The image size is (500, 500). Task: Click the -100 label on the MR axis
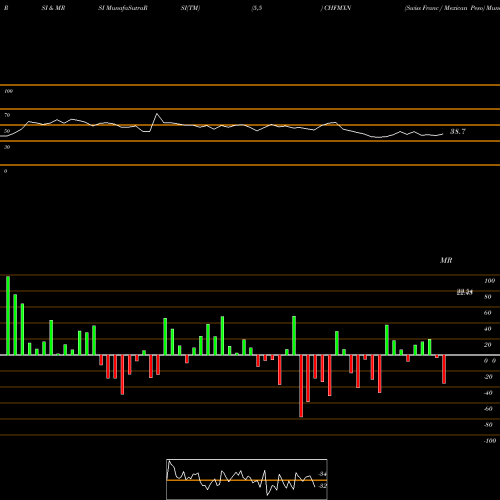[490, 441]
